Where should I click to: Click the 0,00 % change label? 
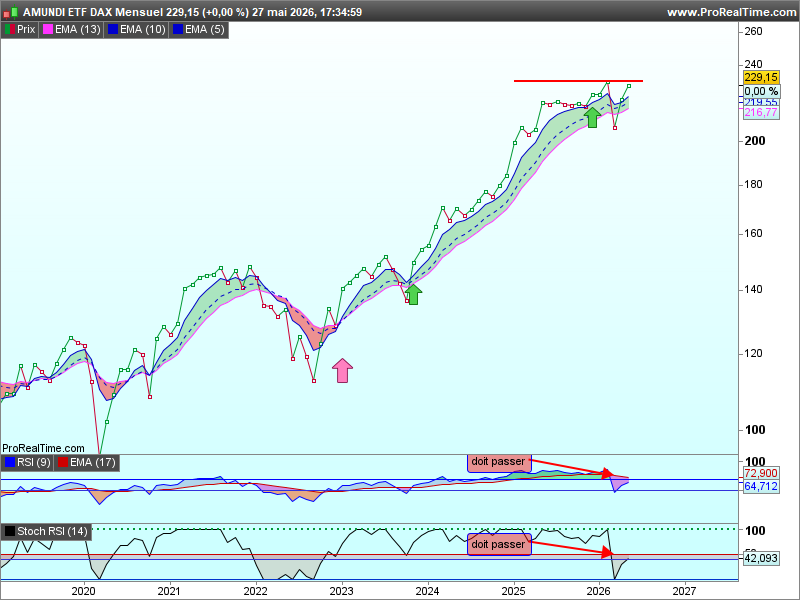point(761,91)
